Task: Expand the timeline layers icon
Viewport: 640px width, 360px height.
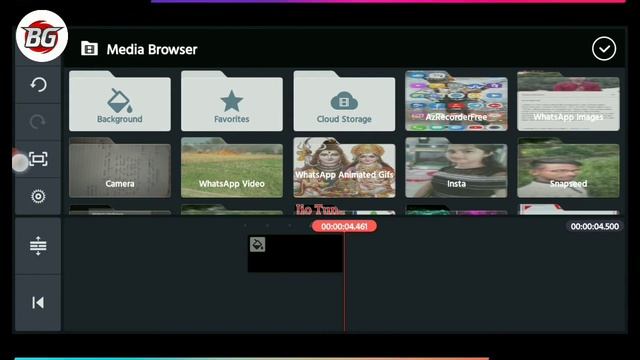Action: (38, 246)
